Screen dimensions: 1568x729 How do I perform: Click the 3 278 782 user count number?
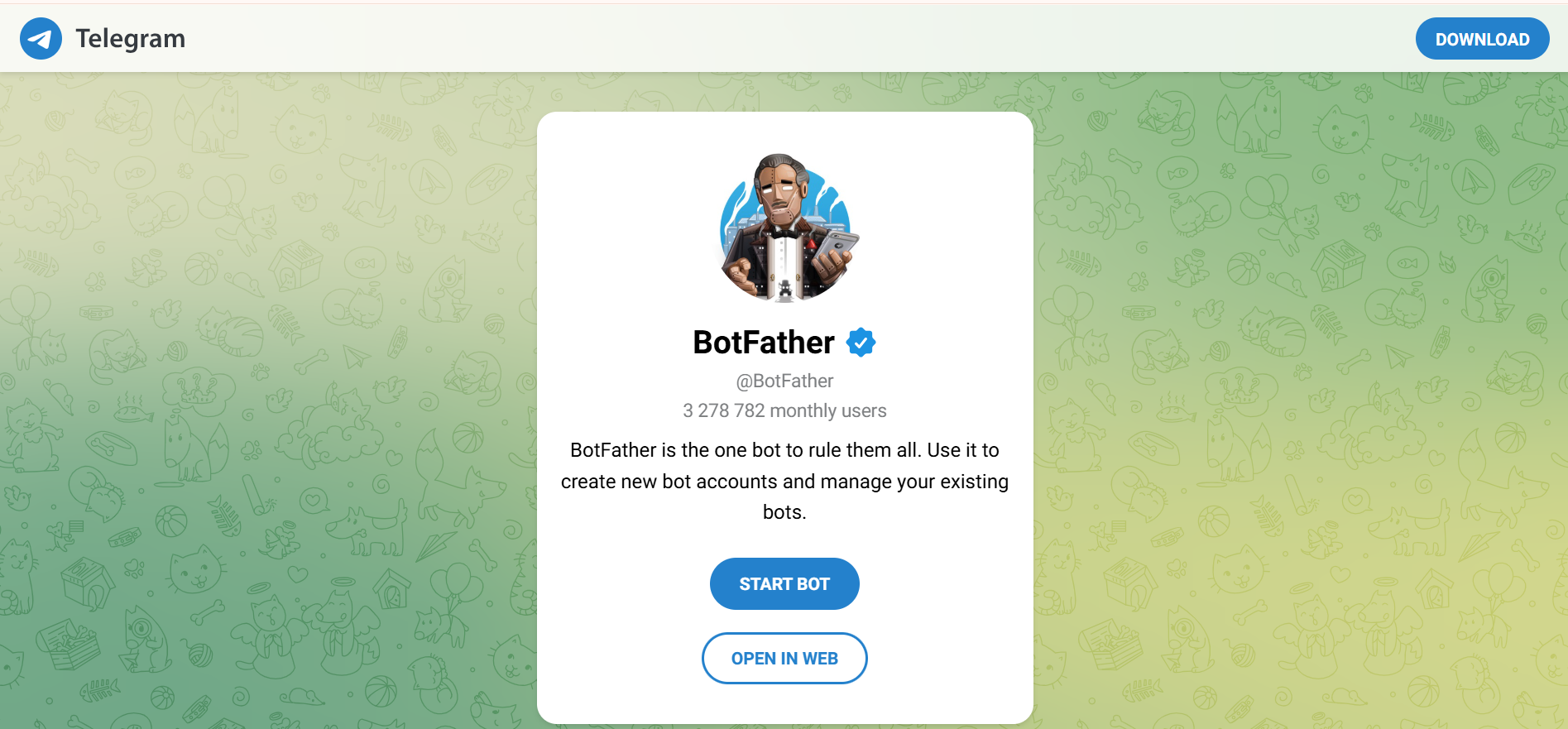723,411
